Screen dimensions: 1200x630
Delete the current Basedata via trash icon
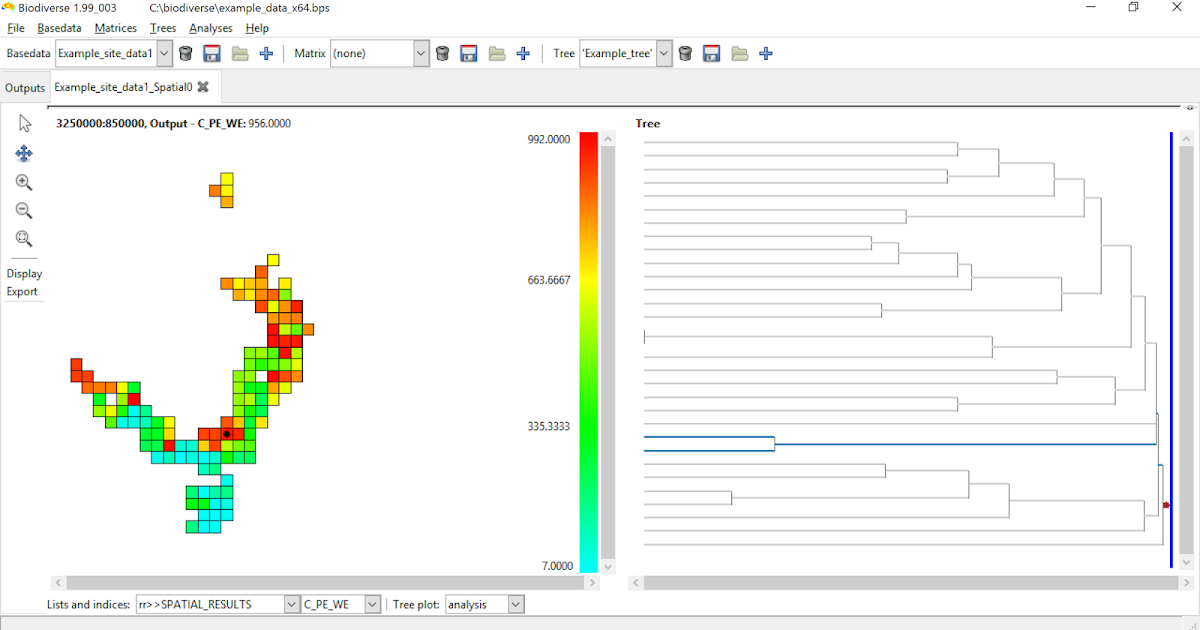pos(185,53)
